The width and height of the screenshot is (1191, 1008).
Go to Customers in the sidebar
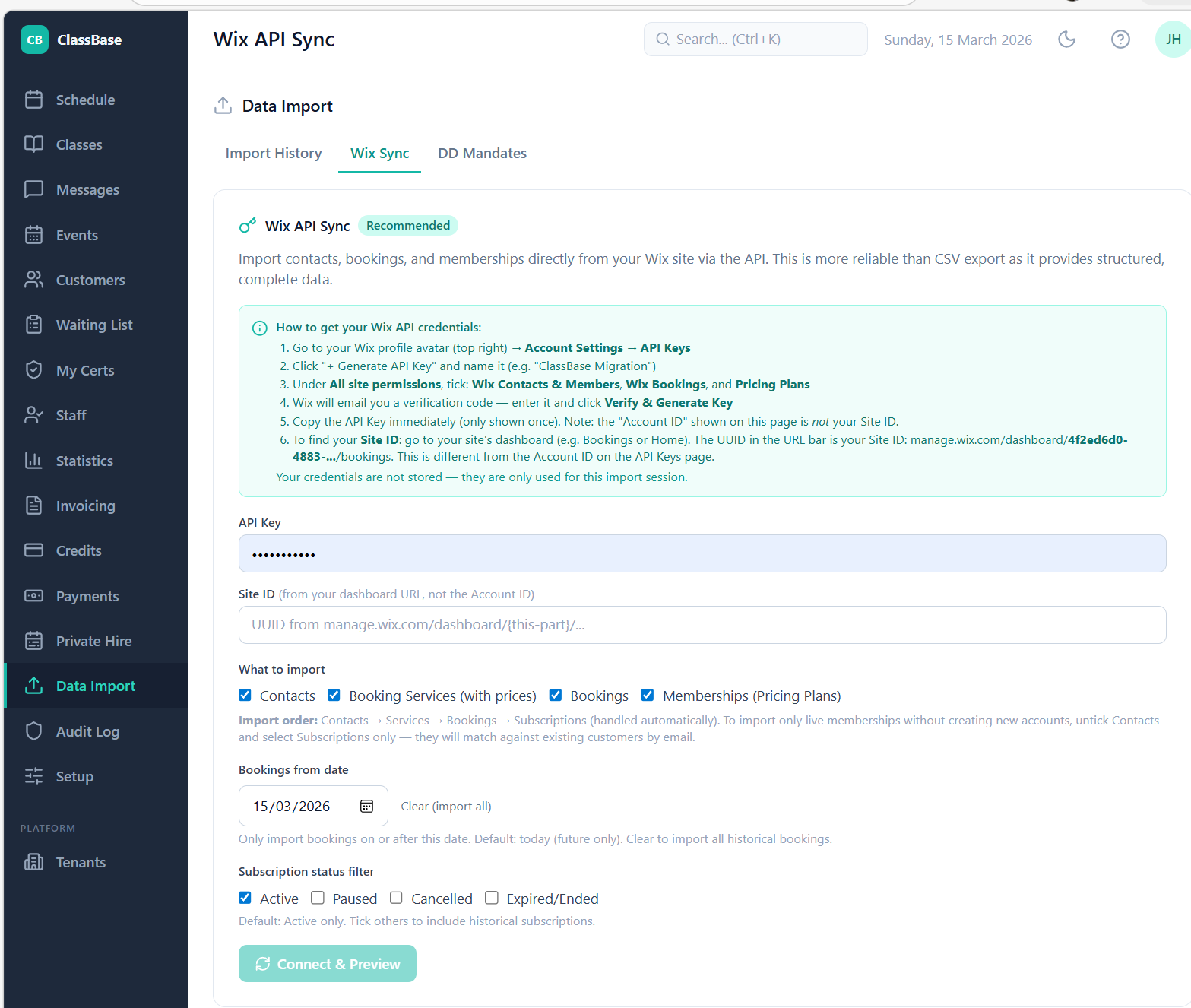click(x=96, y=280)
